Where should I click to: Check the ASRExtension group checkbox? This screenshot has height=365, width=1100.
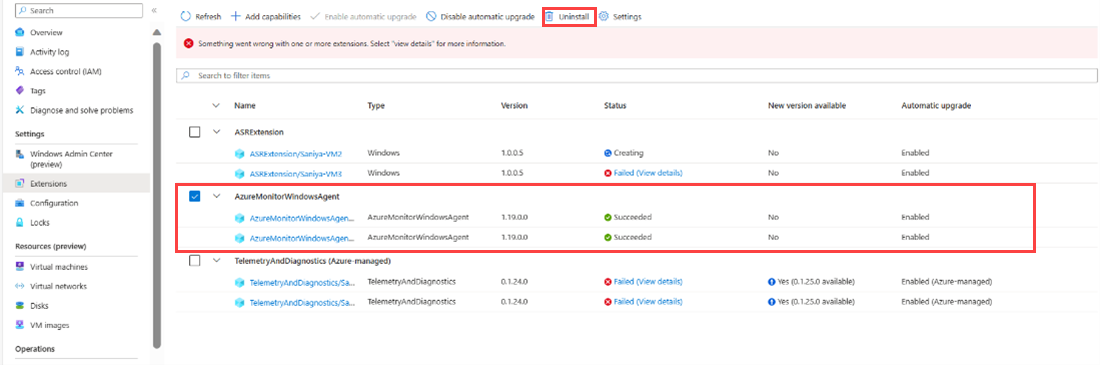195,132
